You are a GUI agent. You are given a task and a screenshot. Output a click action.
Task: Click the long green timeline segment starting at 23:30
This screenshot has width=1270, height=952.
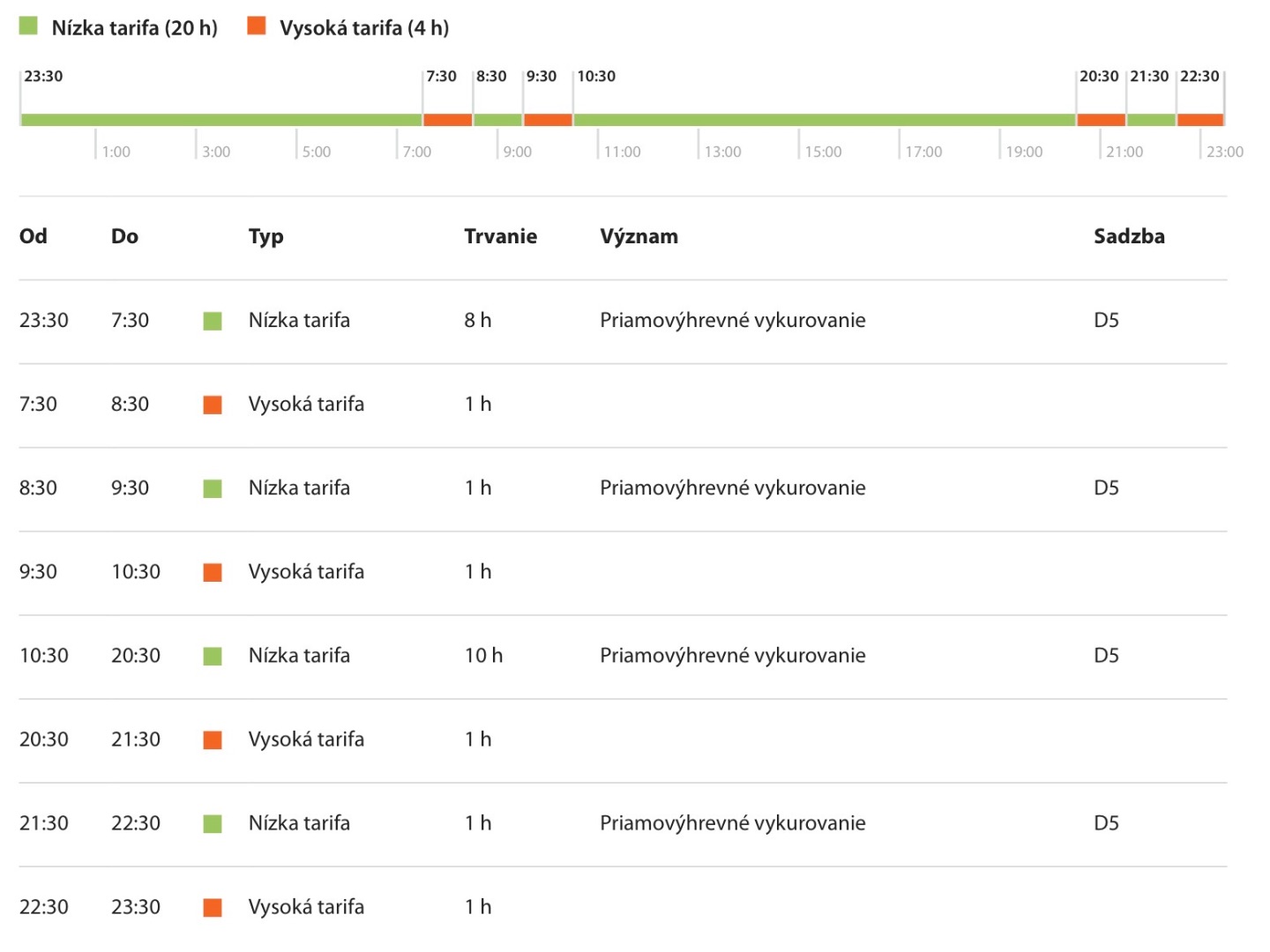[221, 120]
